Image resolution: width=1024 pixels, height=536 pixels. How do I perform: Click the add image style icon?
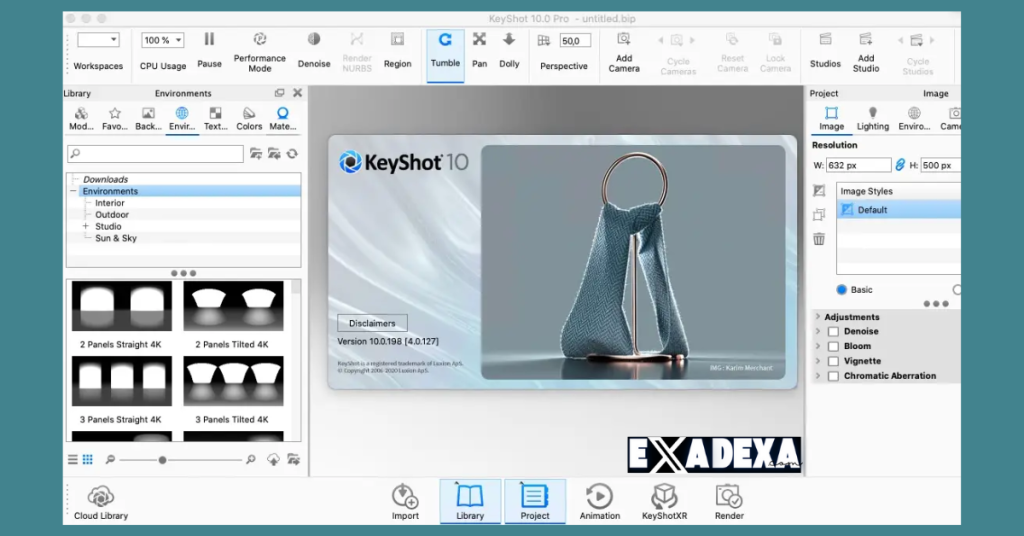click(x=819, y=191)
